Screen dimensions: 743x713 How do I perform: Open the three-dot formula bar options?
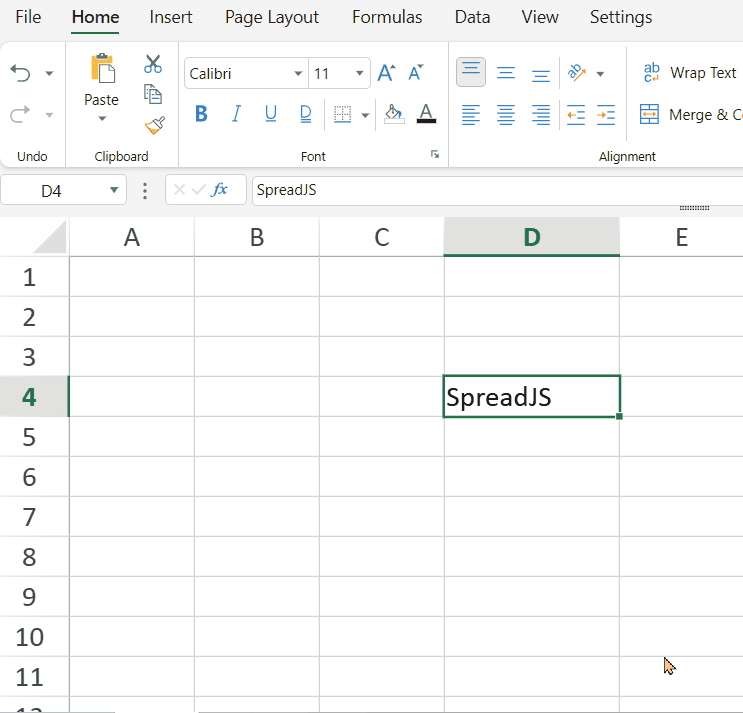145,190
